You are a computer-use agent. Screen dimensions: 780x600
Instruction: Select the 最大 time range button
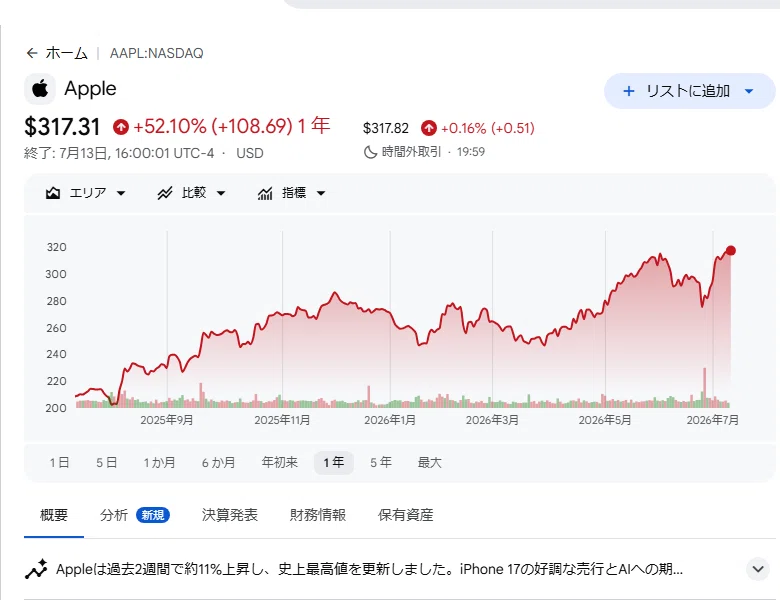(429, 463)
